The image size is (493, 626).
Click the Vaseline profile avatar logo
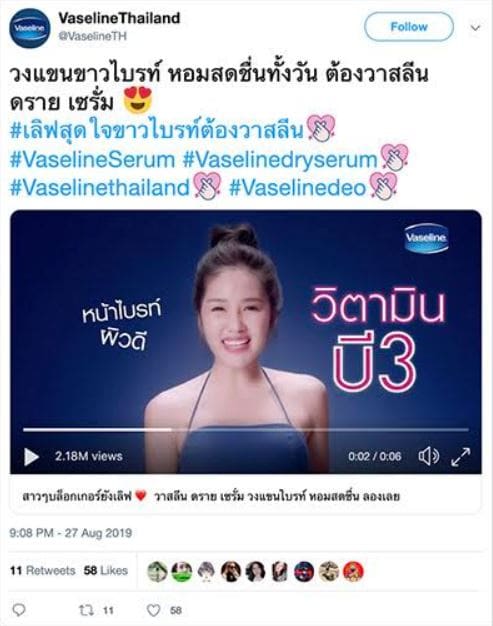click(30, 28)
